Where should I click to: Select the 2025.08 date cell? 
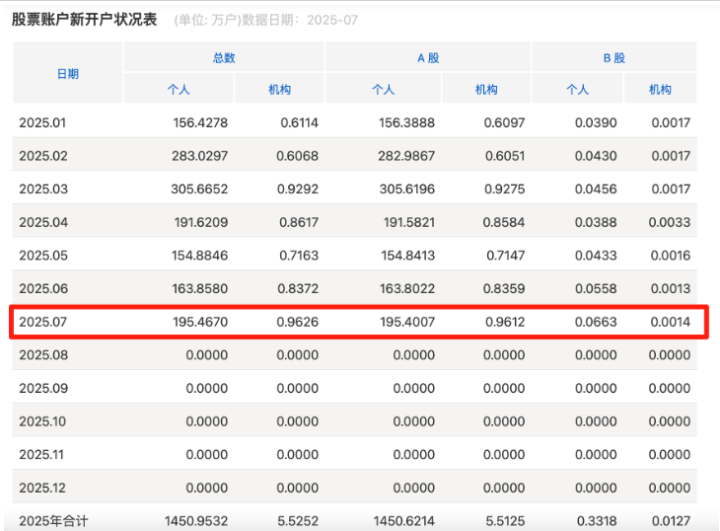pos(43,355)
